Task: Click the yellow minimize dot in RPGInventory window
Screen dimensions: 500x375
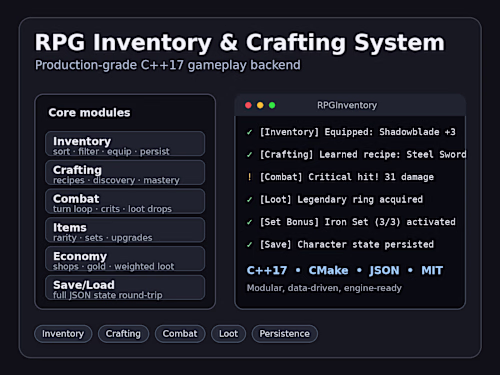Action: pos(260,105)
